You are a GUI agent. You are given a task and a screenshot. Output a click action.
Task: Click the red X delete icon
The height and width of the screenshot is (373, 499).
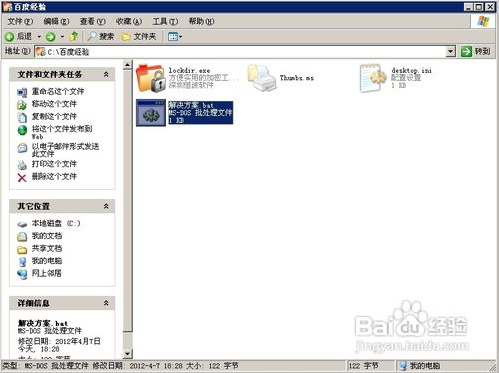tap(22, 178)
